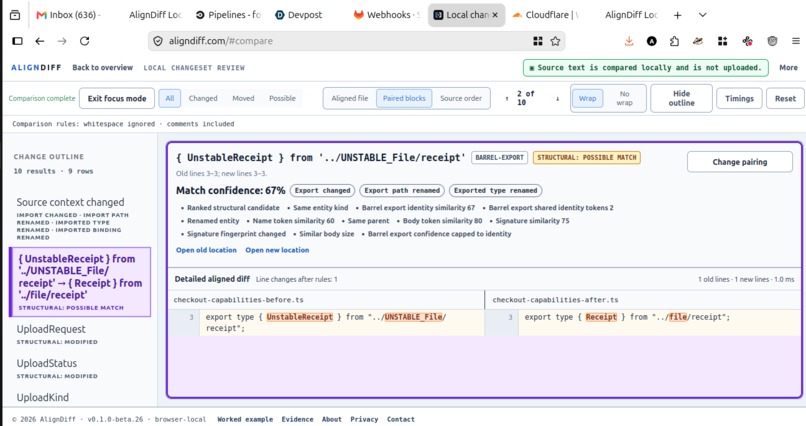The height and width of the screenshot is (426, 806).
Task: Click the shield-face extension icon in toolbar
Action: (772, 41)
